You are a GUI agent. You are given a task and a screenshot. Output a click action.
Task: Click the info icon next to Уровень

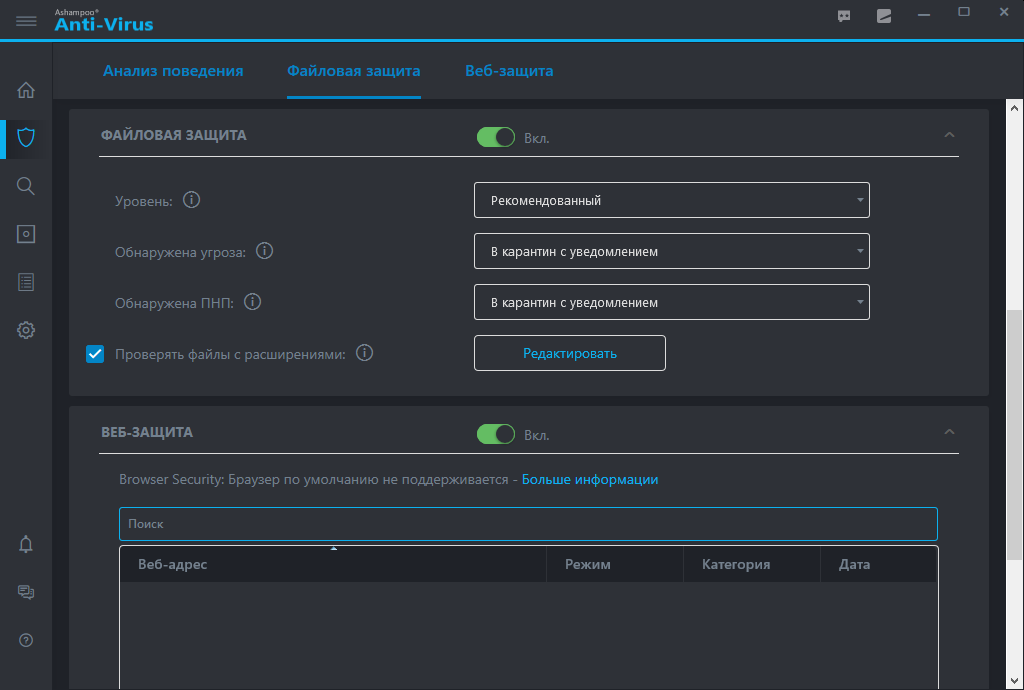pos(192,200)
